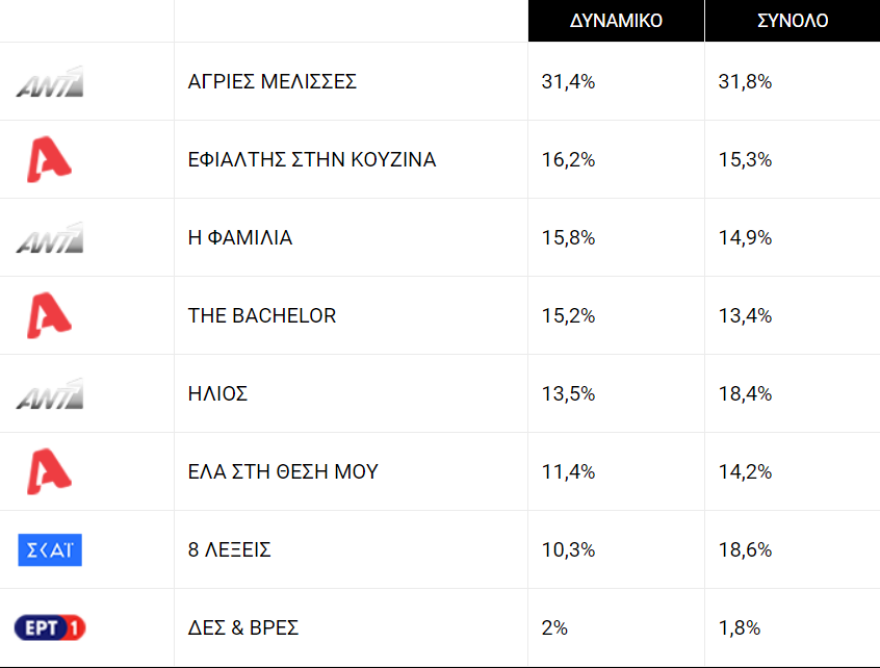The image size is (880, 668).
Task: Click the 16,2% cell for ΕΦΙΑΛΤΗΣ ΣΤΗΝ ΚΟΥΖΙΝΑ
Action: pyautogui.click(x=568, y=160)
